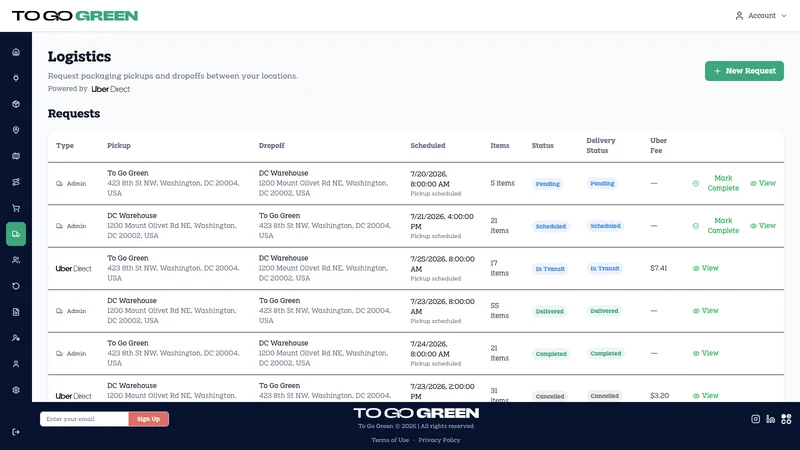
Task: Click the Delivery Status column header
Action: coord(601,145)
